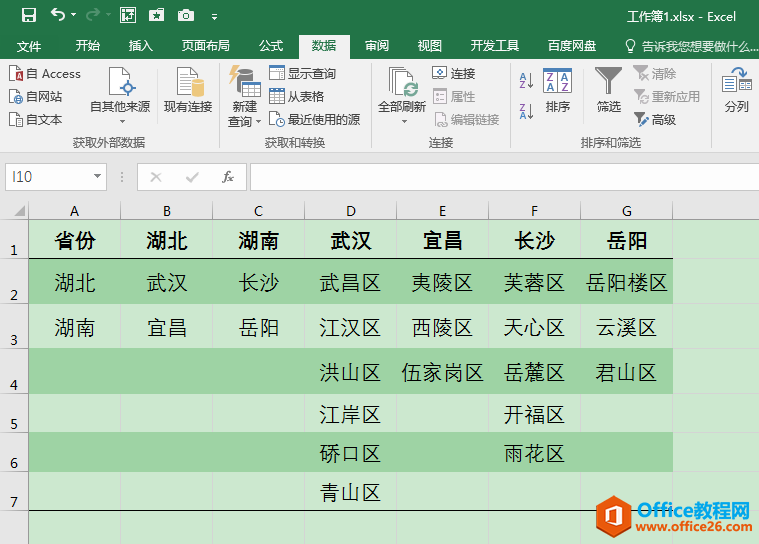Click the Save icon in quick access toolbar
Viewport: 759px width, 544px height.
click(x=29, y=15)
